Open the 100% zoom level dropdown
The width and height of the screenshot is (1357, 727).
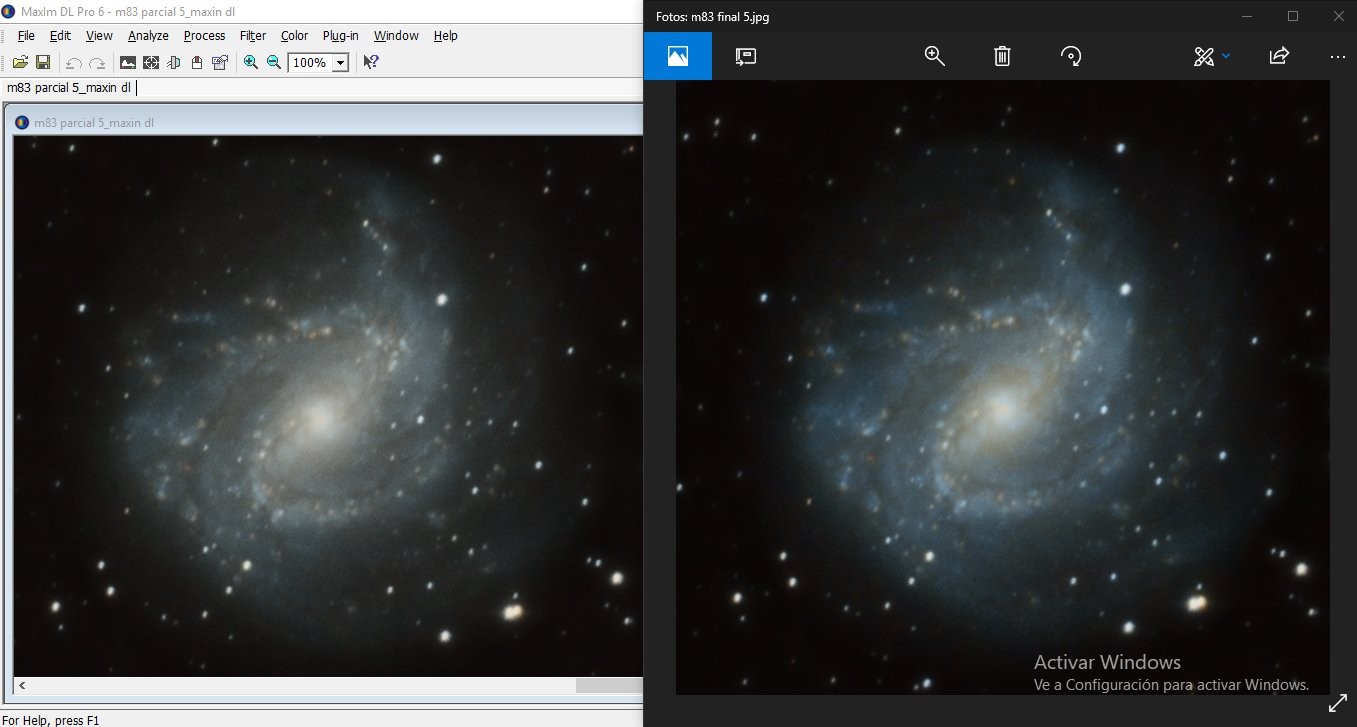click(340, 63)
